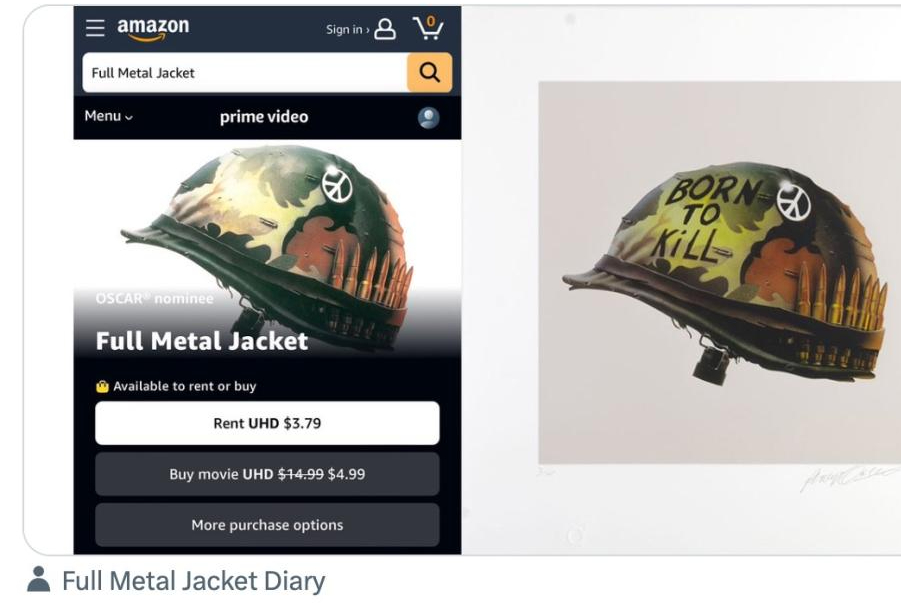
Task: Open the Prime Video profile avatar
Action: (x=429, y=117)
